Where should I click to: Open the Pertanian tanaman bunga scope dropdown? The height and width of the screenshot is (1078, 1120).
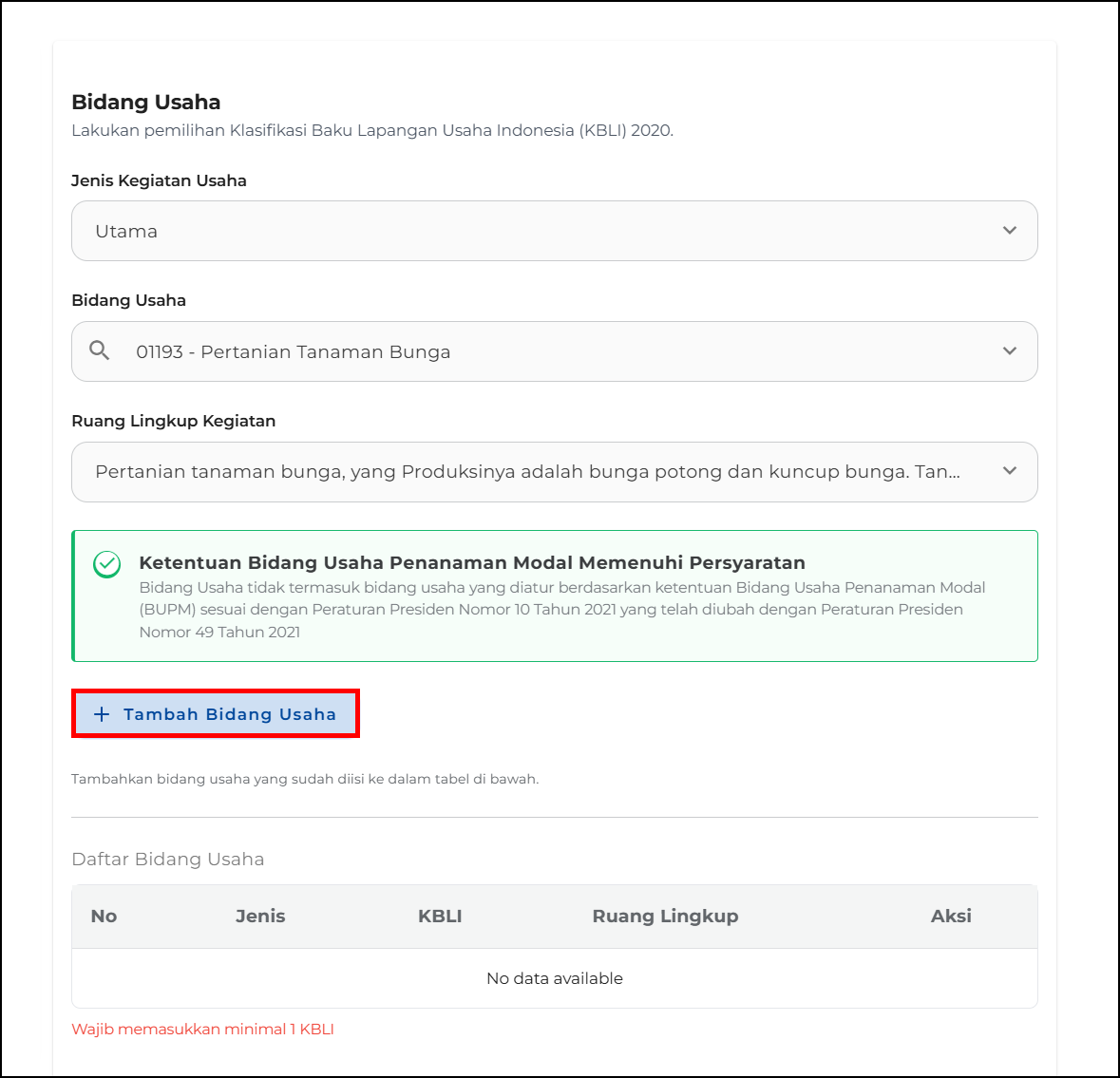(x=527, y=471)
